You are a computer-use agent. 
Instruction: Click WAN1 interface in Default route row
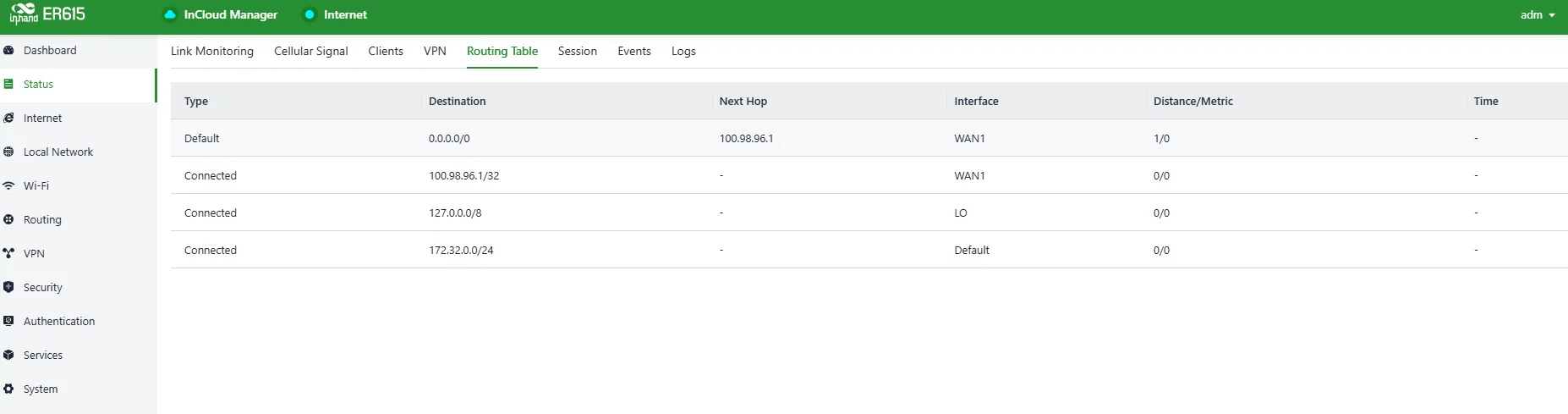click(x=970, y=138)
